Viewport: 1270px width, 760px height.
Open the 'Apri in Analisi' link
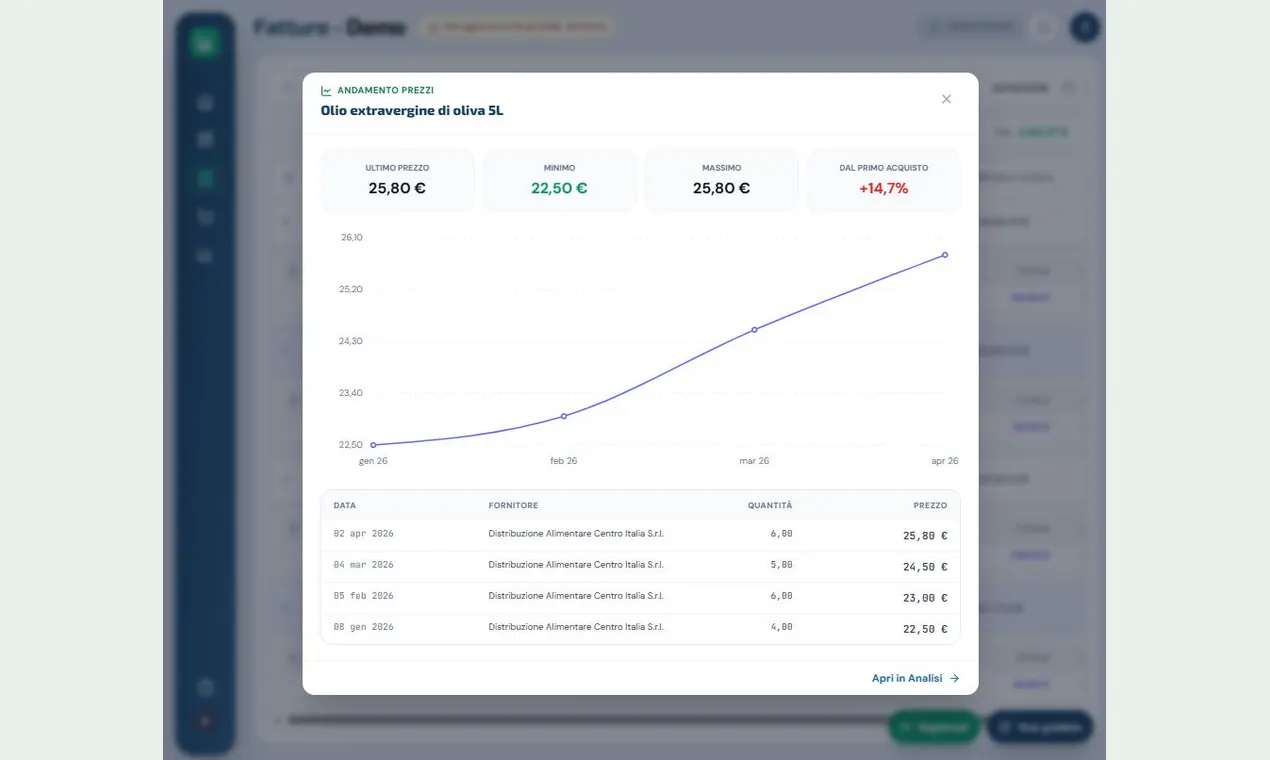915,678
